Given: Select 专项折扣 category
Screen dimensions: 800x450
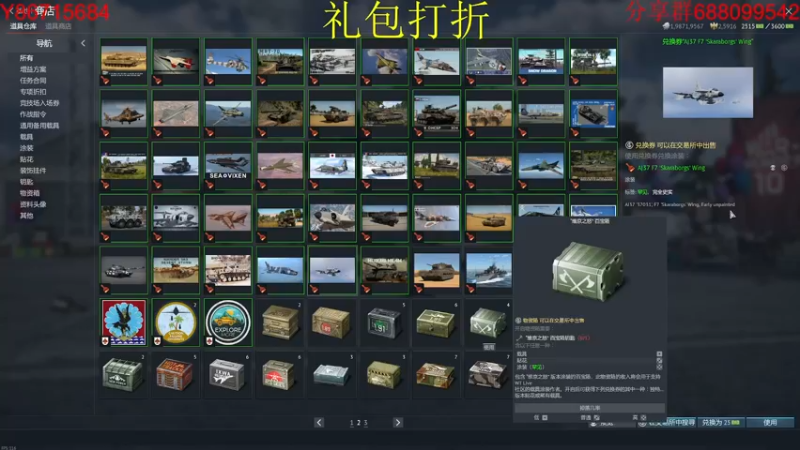Looking at the screenshot, I should click(33, 92).
